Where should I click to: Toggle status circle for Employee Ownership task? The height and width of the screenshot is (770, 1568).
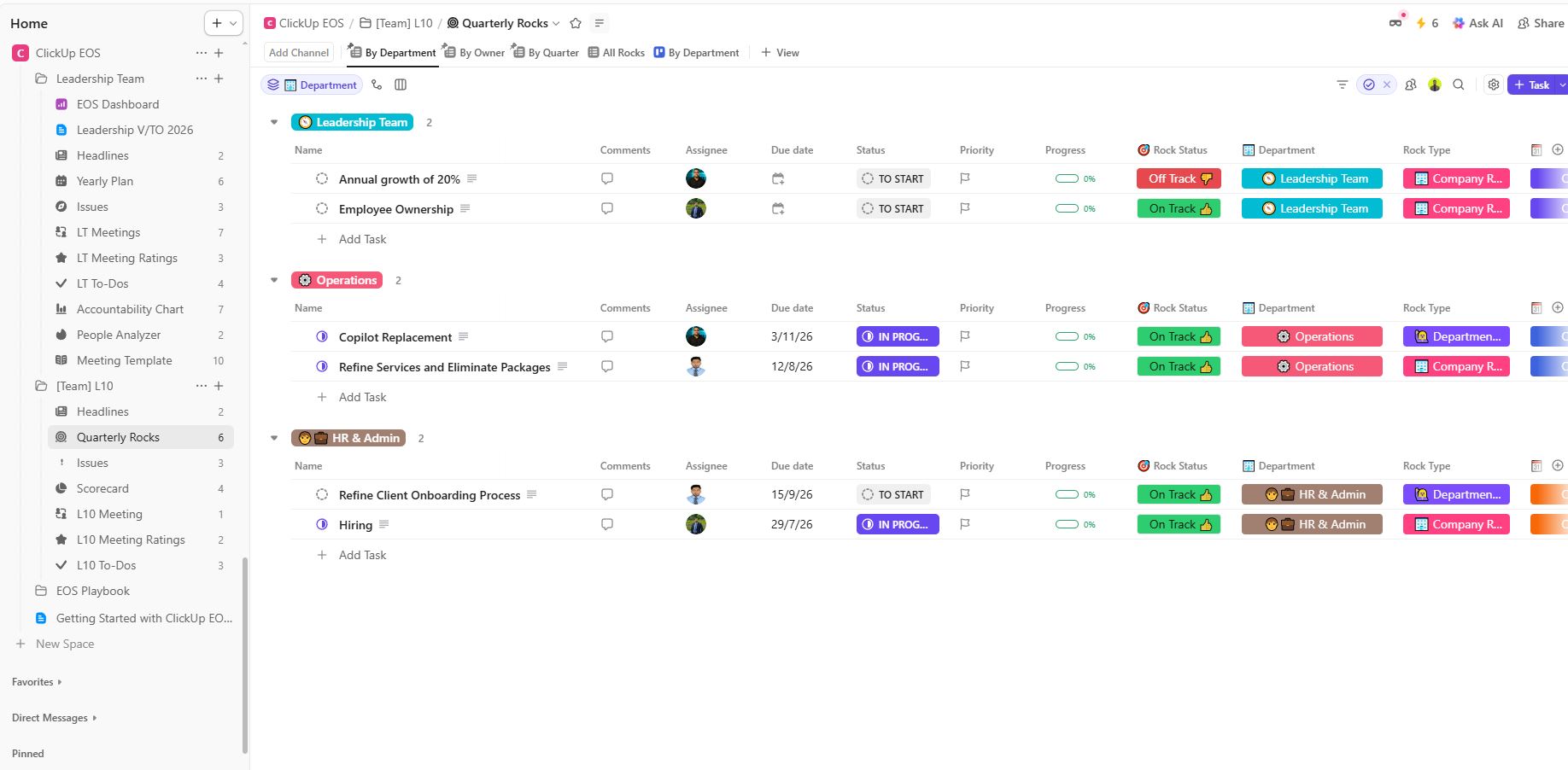pos(322,209)
